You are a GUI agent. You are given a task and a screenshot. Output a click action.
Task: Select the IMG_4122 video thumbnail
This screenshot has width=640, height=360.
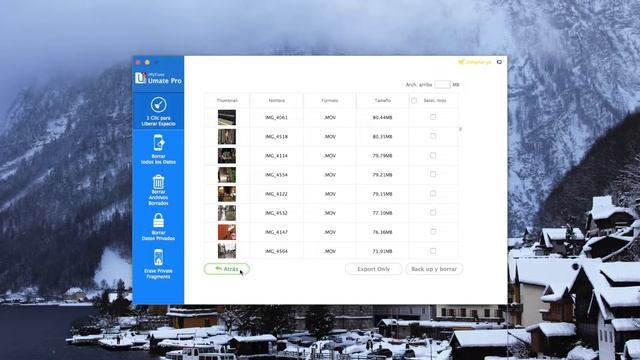pyautogui.click(x=227, y=194)
